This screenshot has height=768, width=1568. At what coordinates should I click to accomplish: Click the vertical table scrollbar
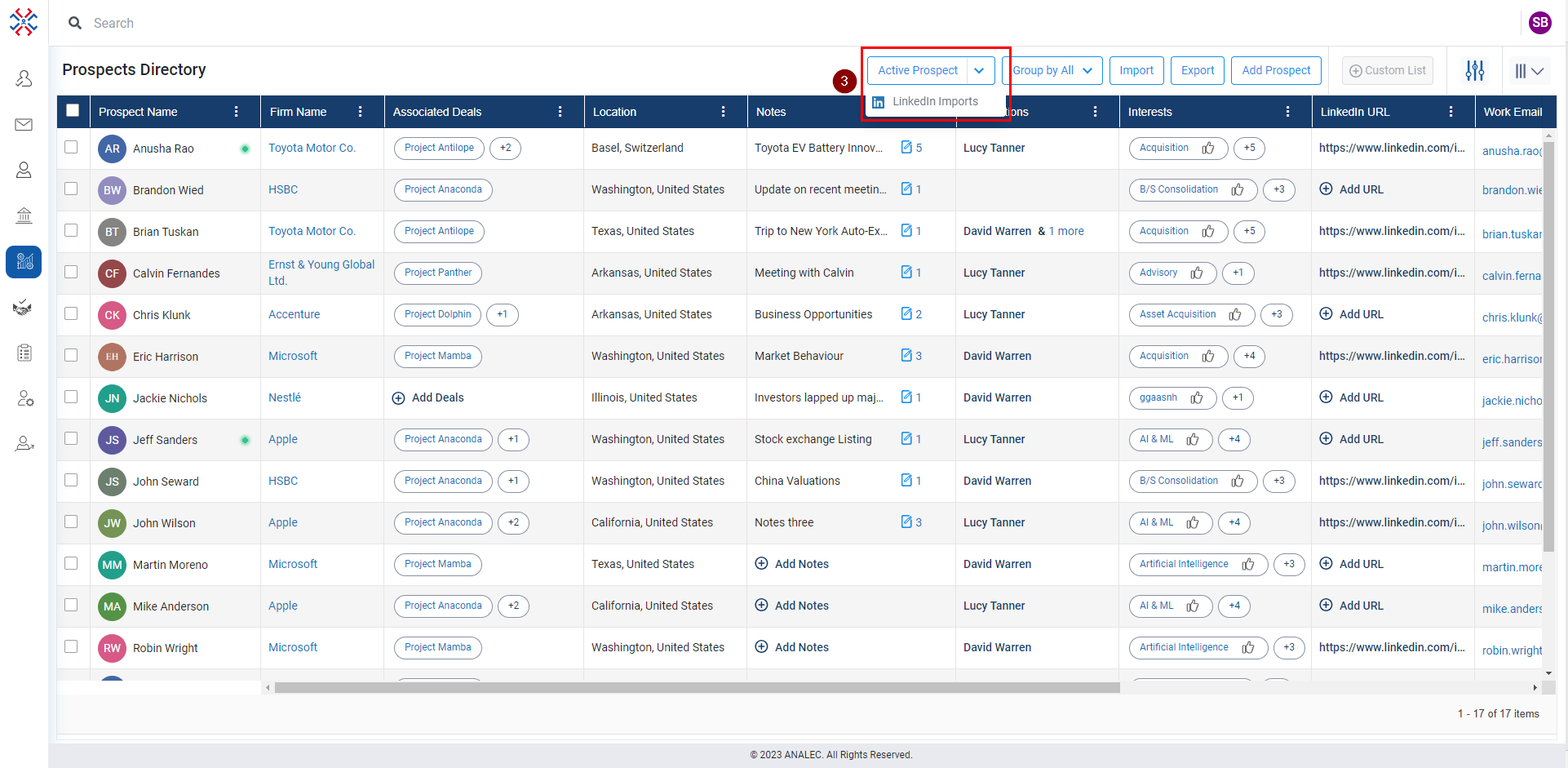coord(1548,346)
